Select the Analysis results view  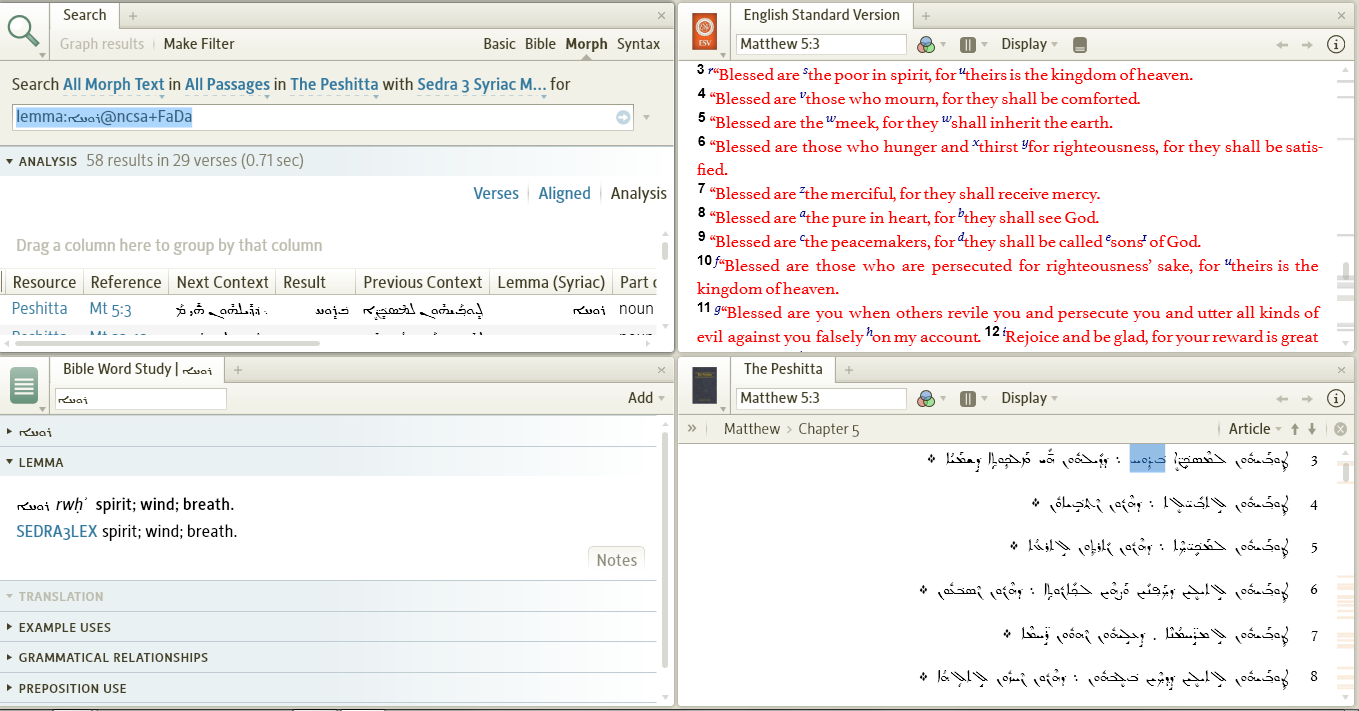pos(639,194)
